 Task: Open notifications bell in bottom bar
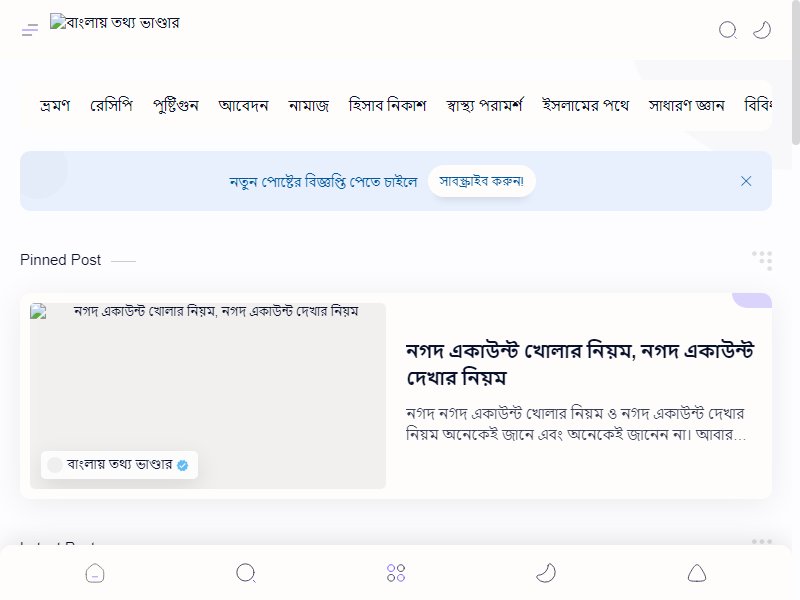(696, 572)
